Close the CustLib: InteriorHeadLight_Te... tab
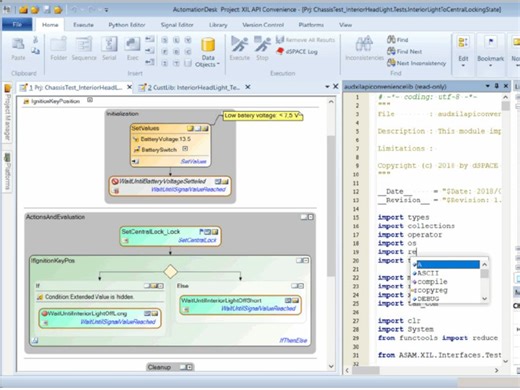Image resolution: width=520 pixels, height=390 pixels. point(248,87)
